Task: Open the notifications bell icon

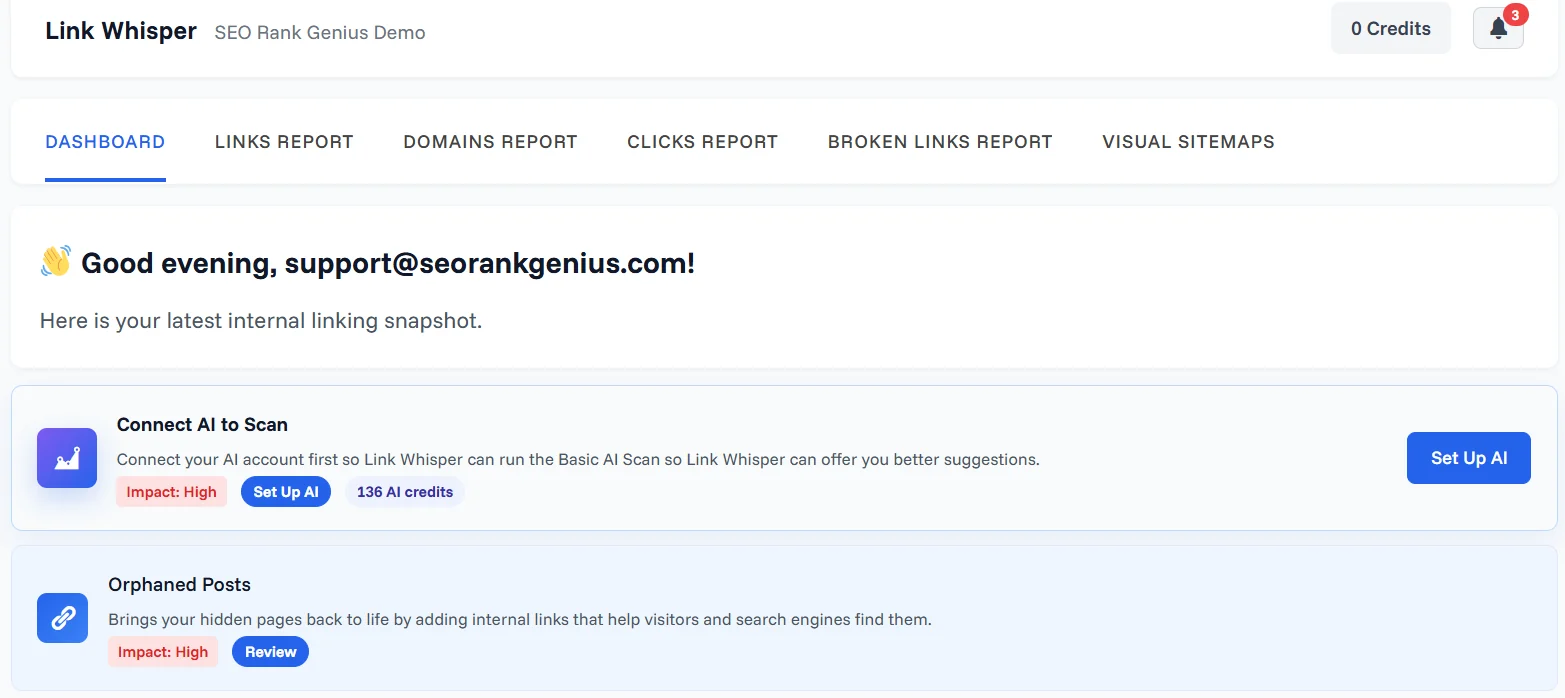Action: pos(1498,29)
